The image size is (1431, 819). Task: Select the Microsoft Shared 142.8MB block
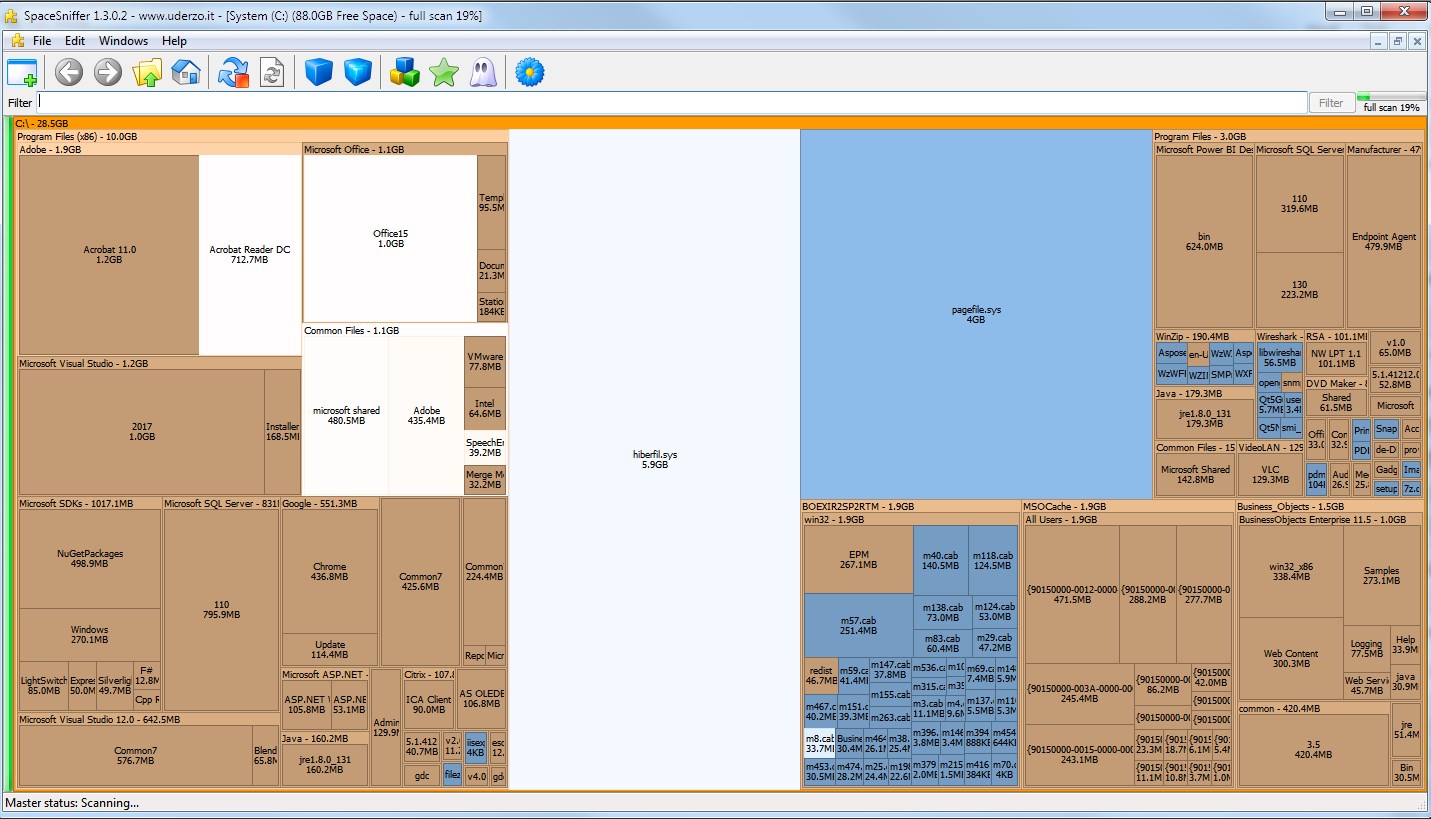[x=1195, y=475]
